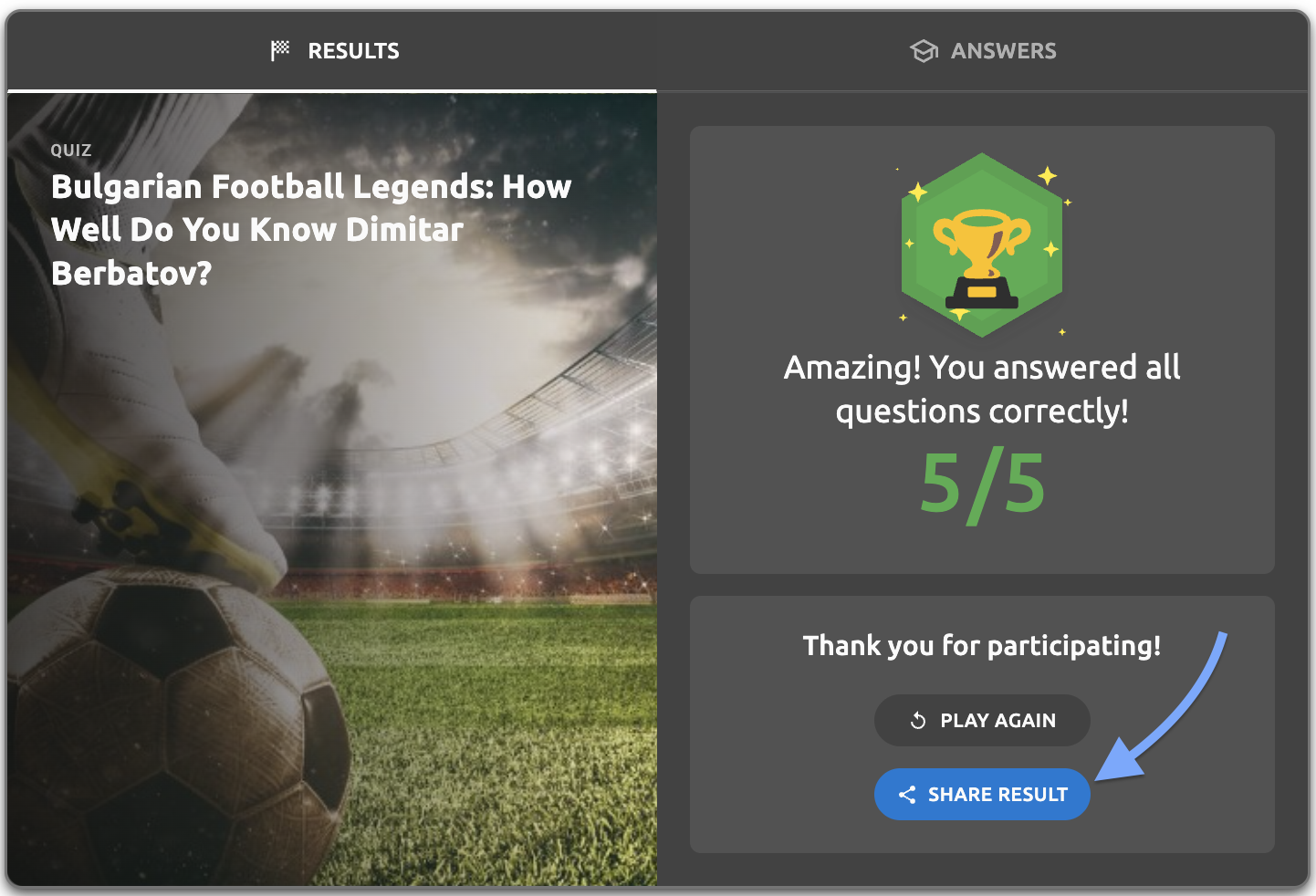
Task: Click the graduation cap icon beside Answers
Action: 924,51
